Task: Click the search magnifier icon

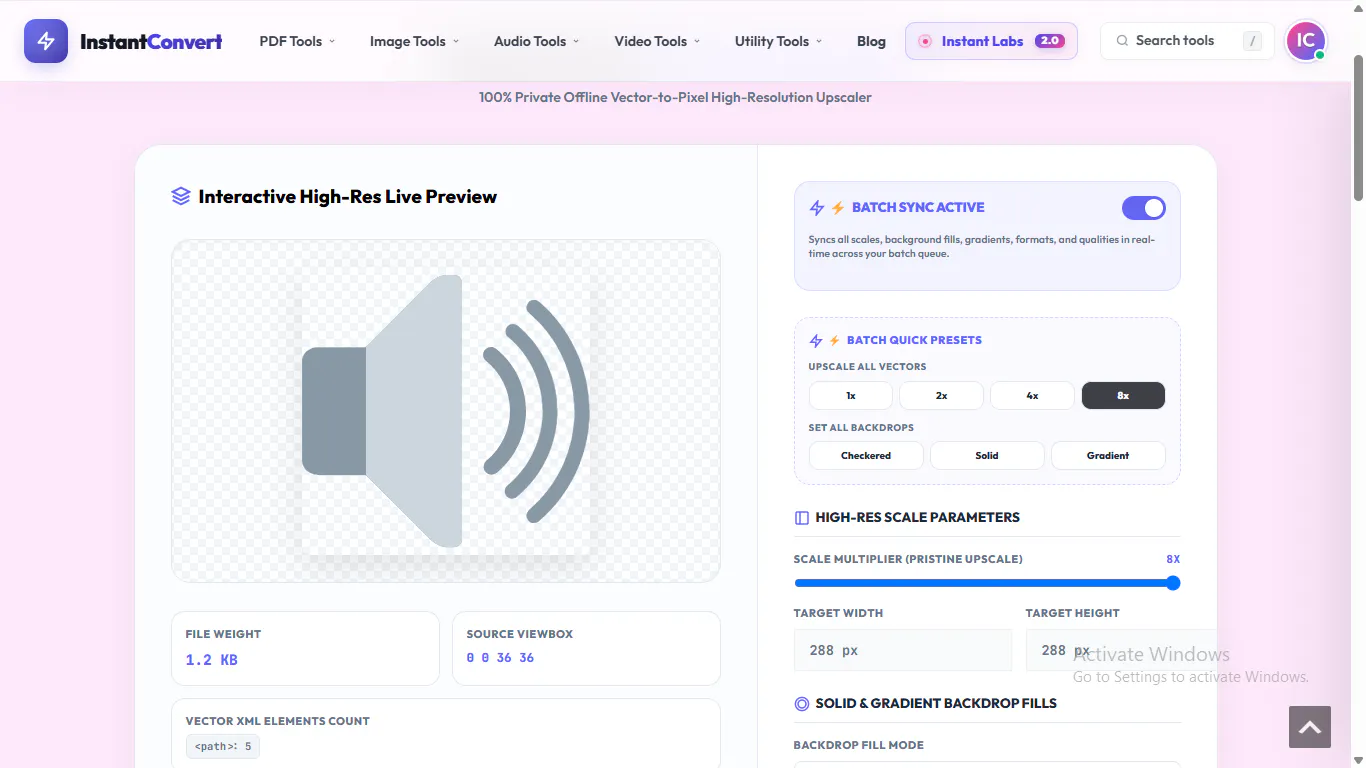Action: pos(1123,41)
